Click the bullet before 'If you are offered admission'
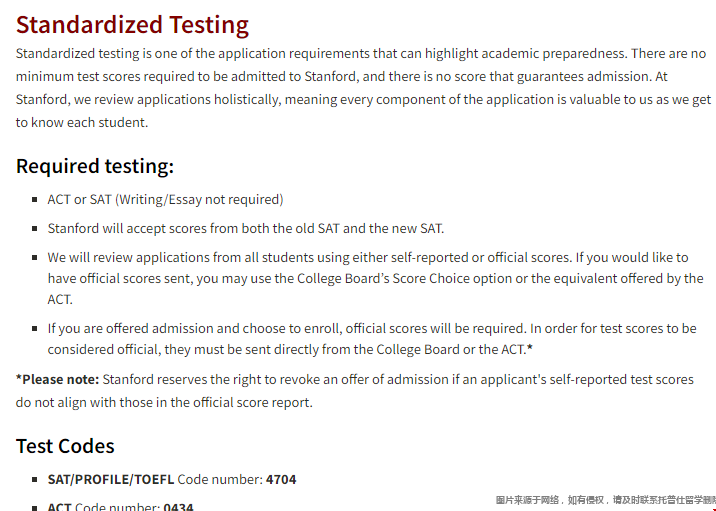Image resolution: width=716 pixels, height=511 pixels. point(35,328)
